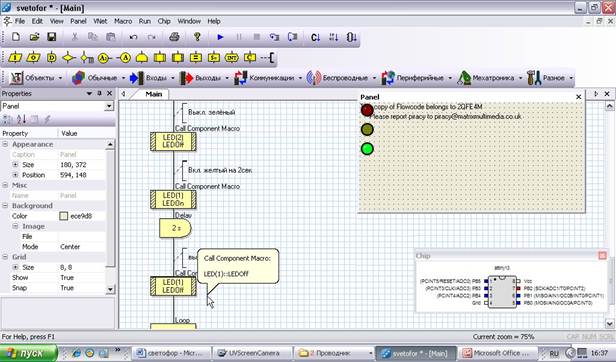Select the Switch flowchart icon
This screenshot has height=362, width=616.
(x=87, y=58)
